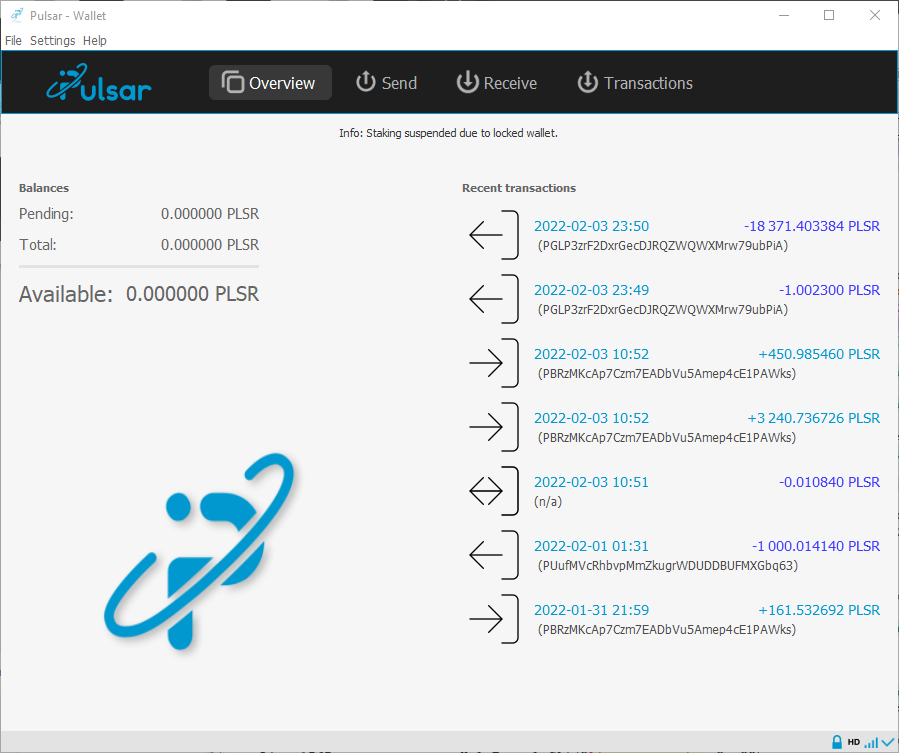Click the +161.532692 PLSR amount
This screenshot has height=753, width=899.
(819, 610)
